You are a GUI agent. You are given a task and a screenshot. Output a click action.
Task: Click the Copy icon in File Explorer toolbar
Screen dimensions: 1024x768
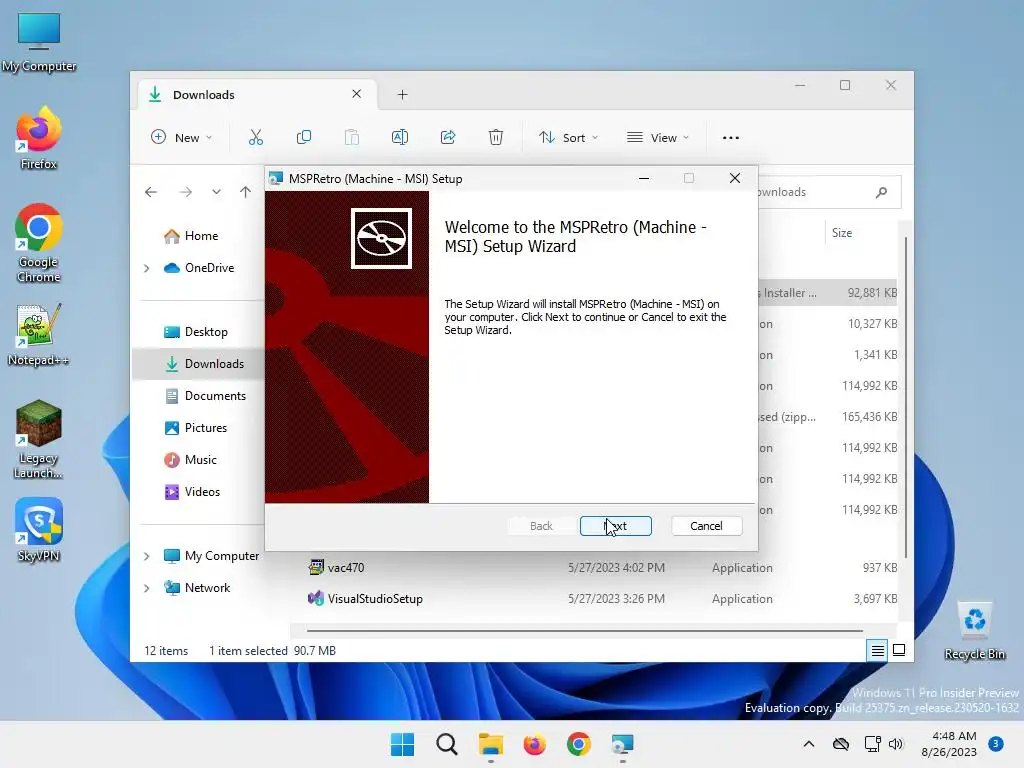pos(304,138)
